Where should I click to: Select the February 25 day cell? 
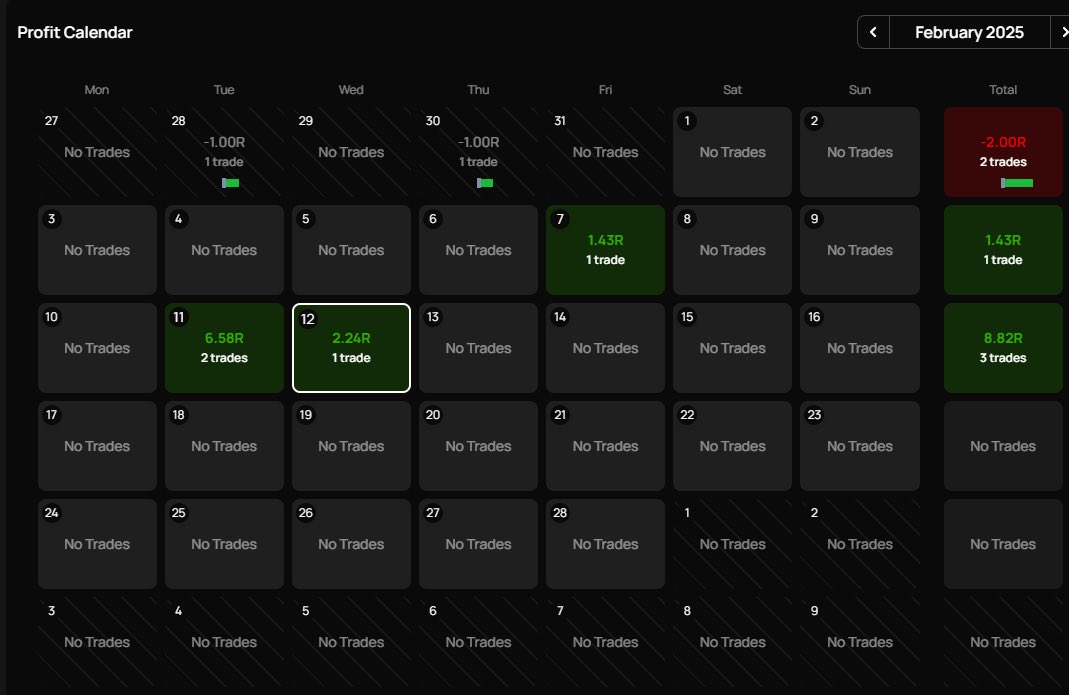click(x=224, y=544)
